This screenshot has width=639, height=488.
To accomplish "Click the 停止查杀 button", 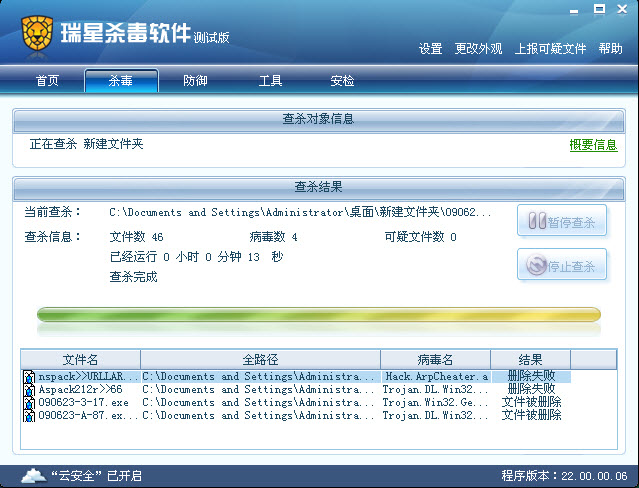I will click(562, 265).
